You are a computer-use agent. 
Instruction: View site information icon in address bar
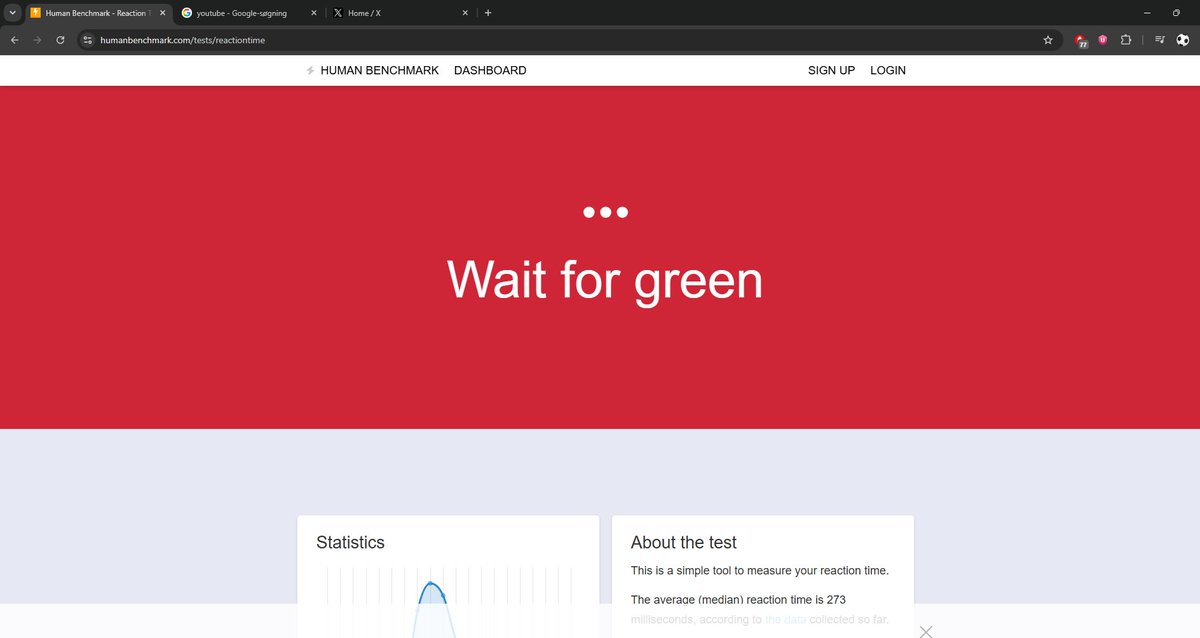(88, 40)
